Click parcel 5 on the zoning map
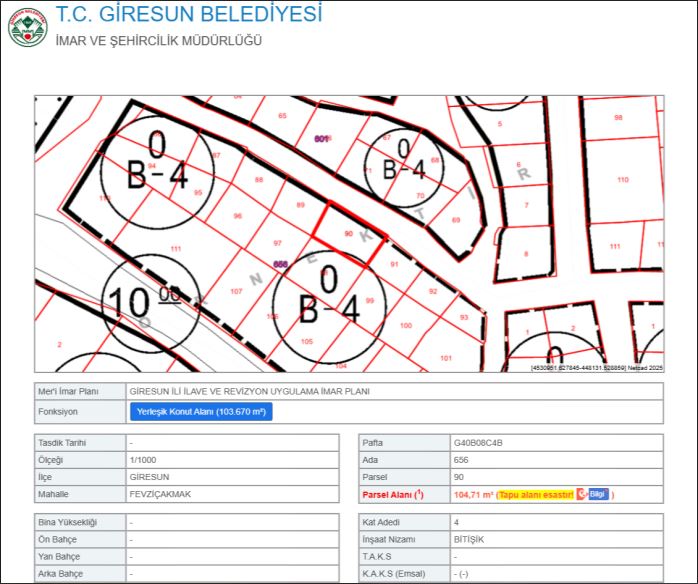 [x=500, y=124]
